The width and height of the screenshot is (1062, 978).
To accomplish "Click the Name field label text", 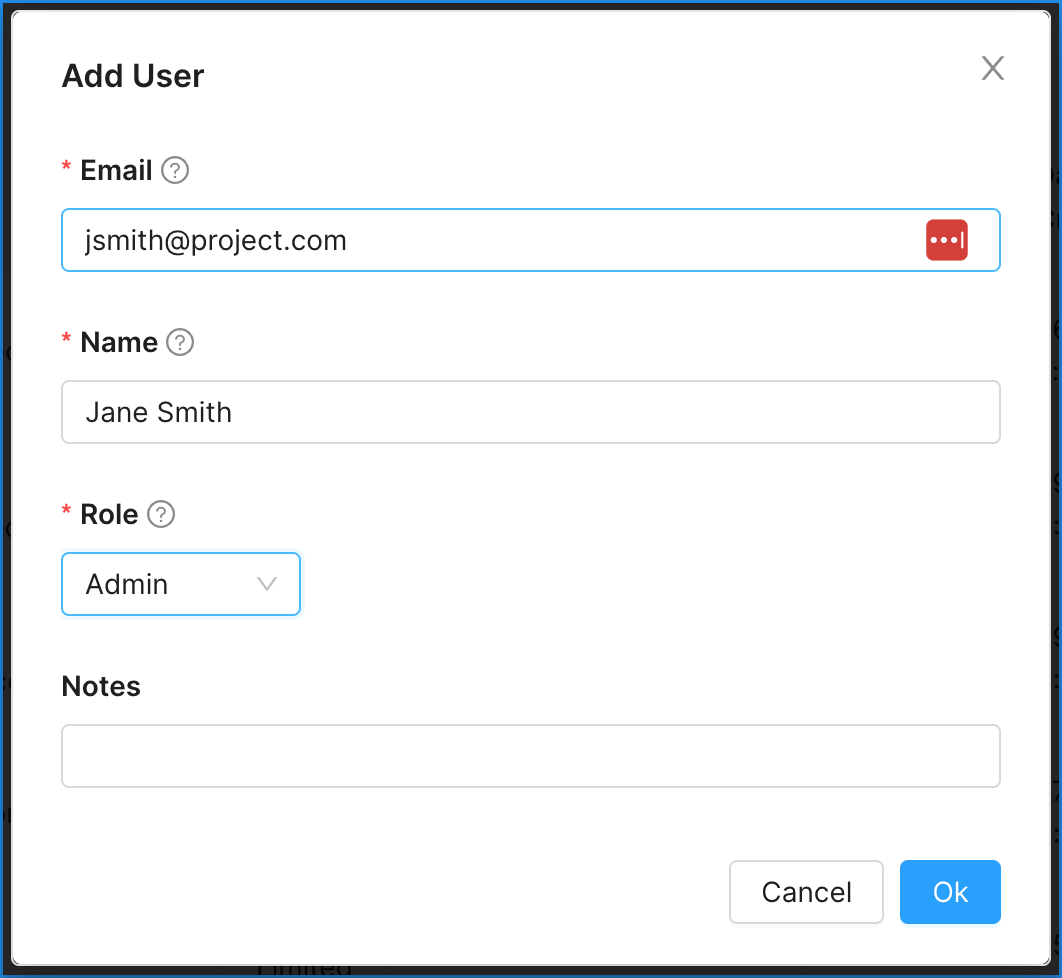I will tap(119, 342).
